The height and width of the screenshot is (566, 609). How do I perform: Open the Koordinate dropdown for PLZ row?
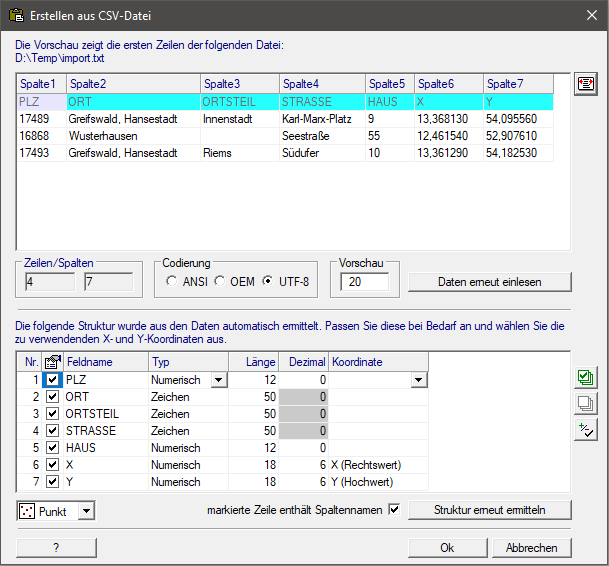419,380
